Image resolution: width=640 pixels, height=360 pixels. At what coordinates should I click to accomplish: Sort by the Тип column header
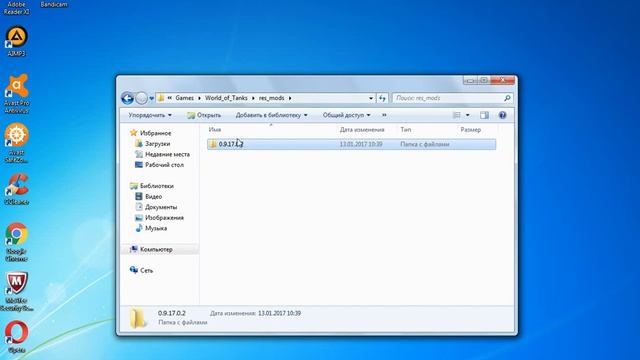point(406,129)
